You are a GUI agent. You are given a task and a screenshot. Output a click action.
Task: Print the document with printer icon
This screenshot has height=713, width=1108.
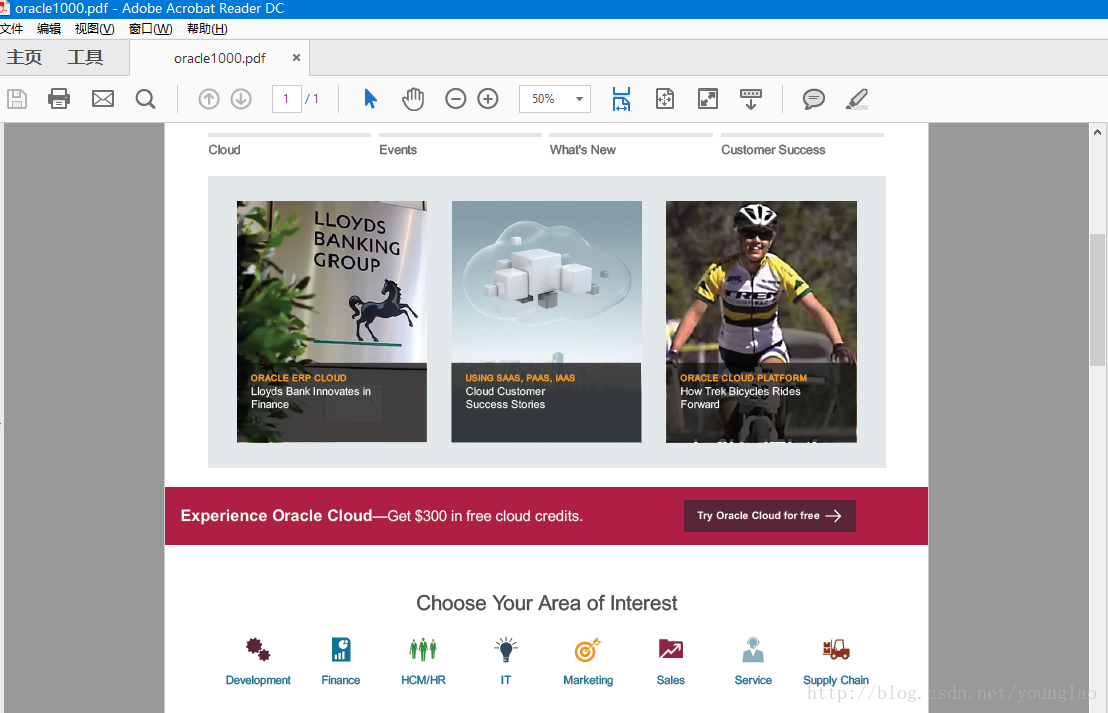click(59, 99)
